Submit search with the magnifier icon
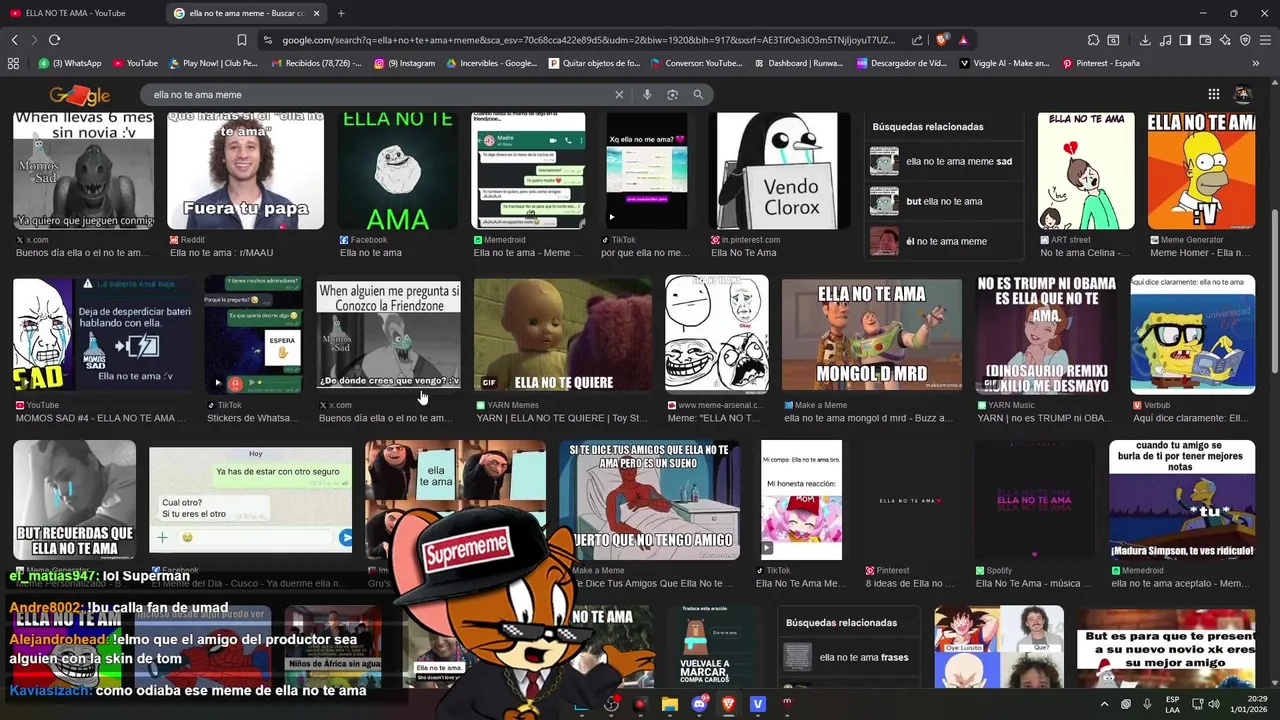 point(698,94)
